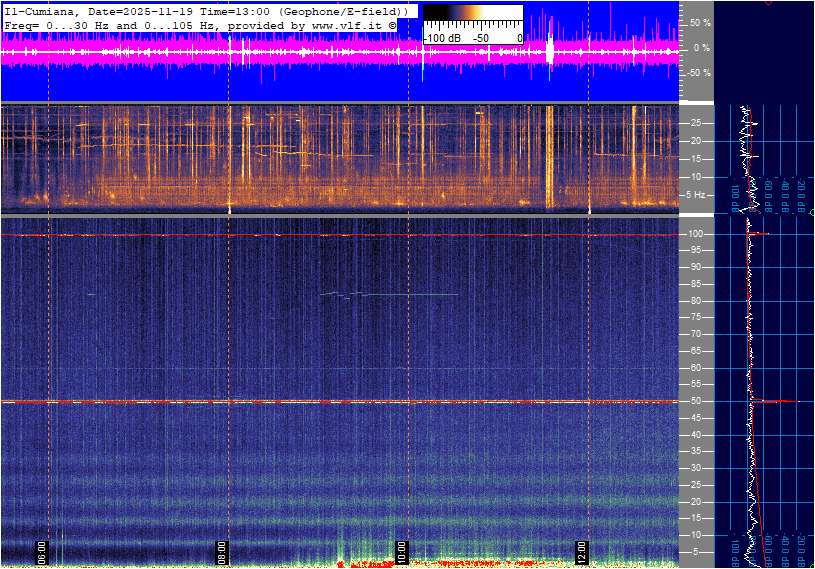Select the 10:00 time marker label
This screenshot has height=569, width=815.
(402, 552)
